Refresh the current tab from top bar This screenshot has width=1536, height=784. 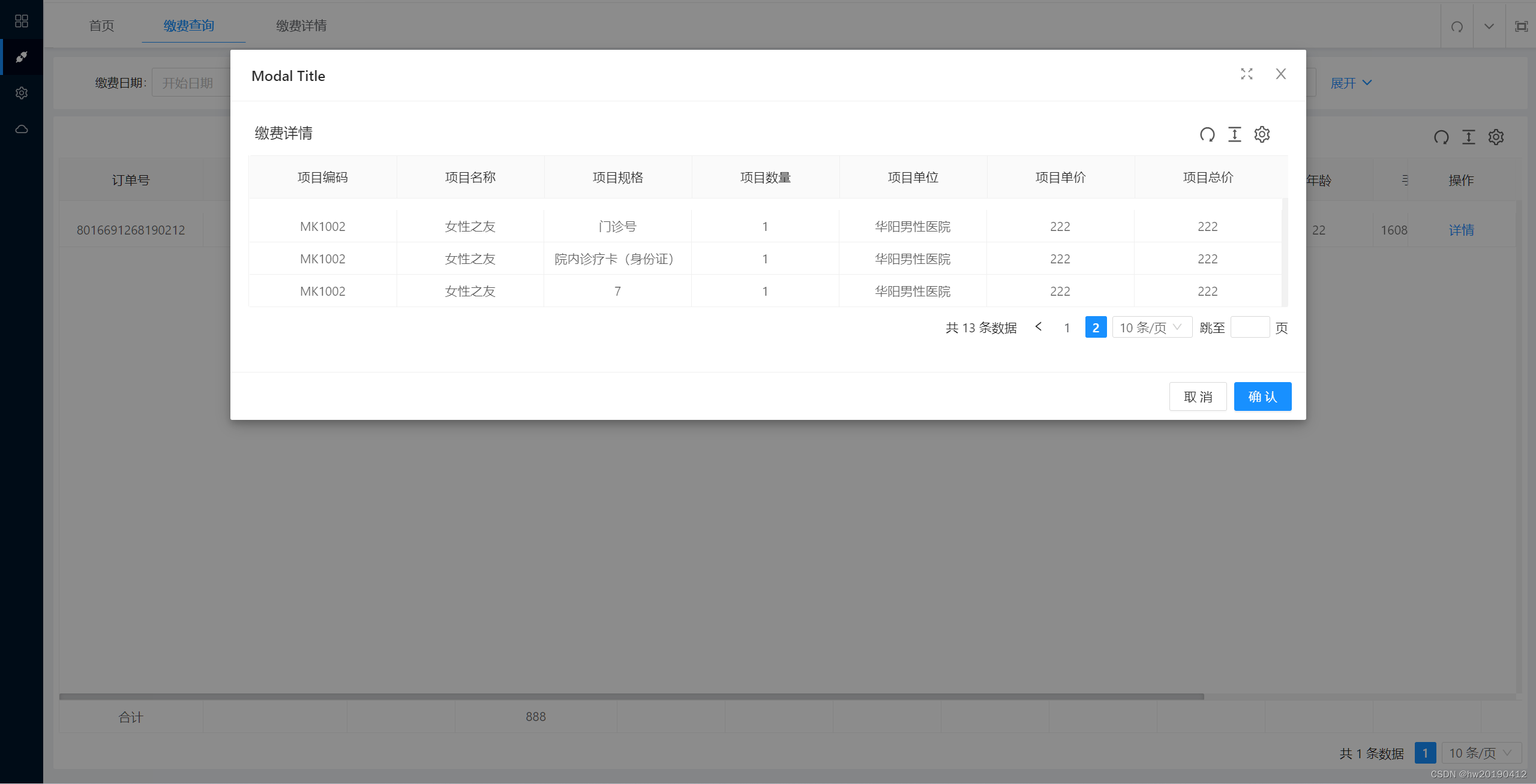pos(1457,26)
